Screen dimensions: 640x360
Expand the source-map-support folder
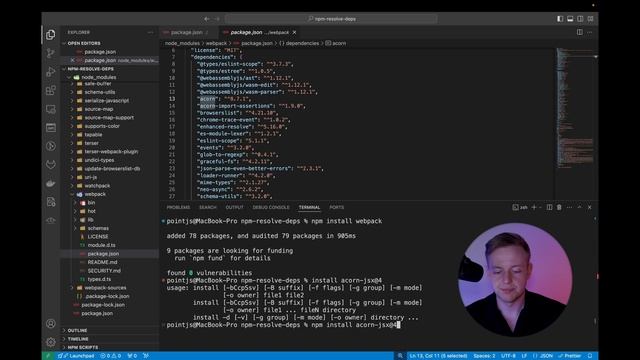tap(109, 118)
